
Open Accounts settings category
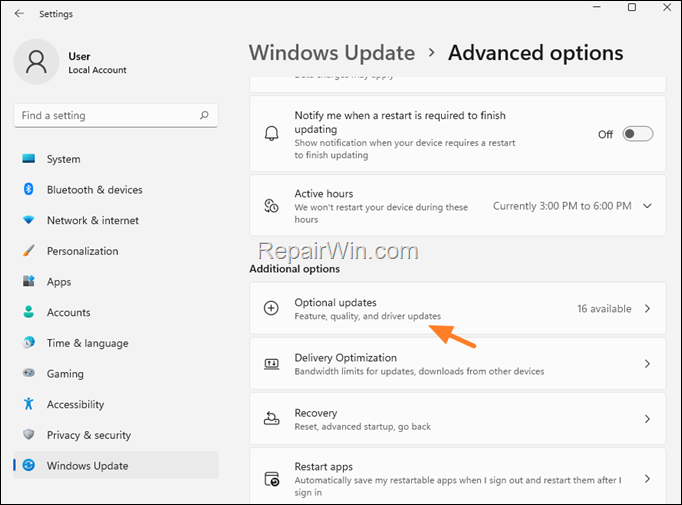(116, 312)
